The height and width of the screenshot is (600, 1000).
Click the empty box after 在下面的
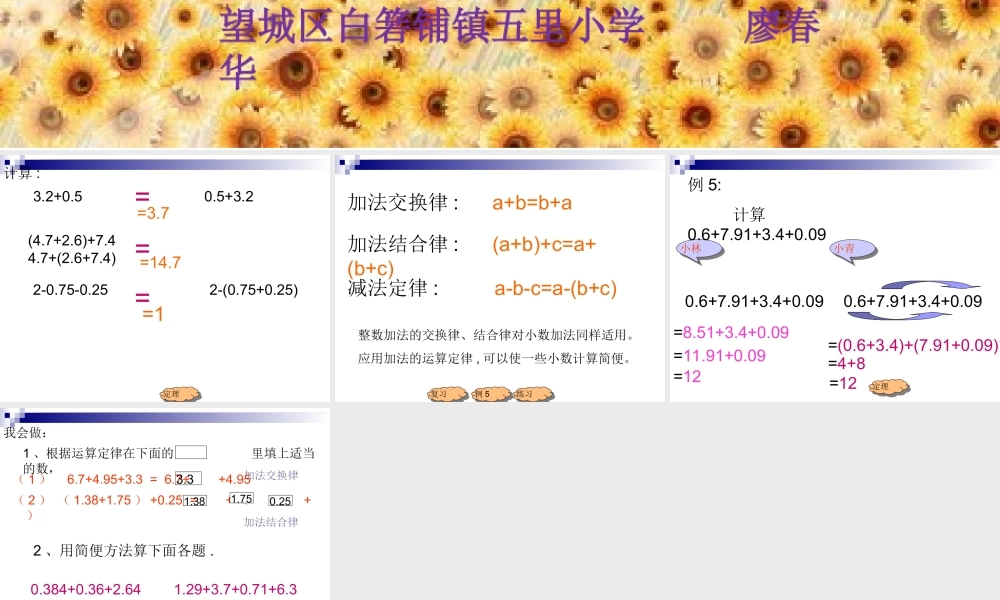191,452
